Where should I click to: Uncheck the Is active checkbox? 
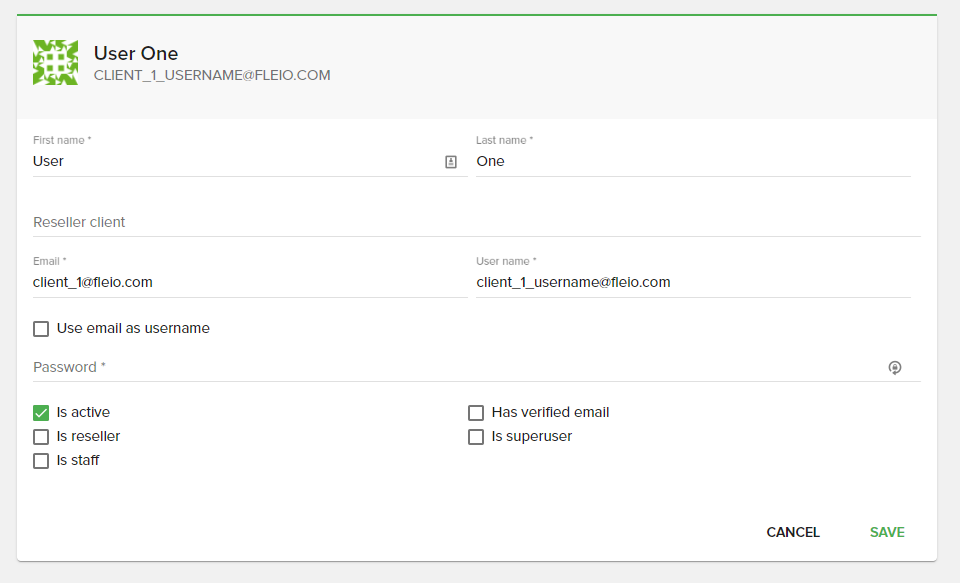point(41,413)
